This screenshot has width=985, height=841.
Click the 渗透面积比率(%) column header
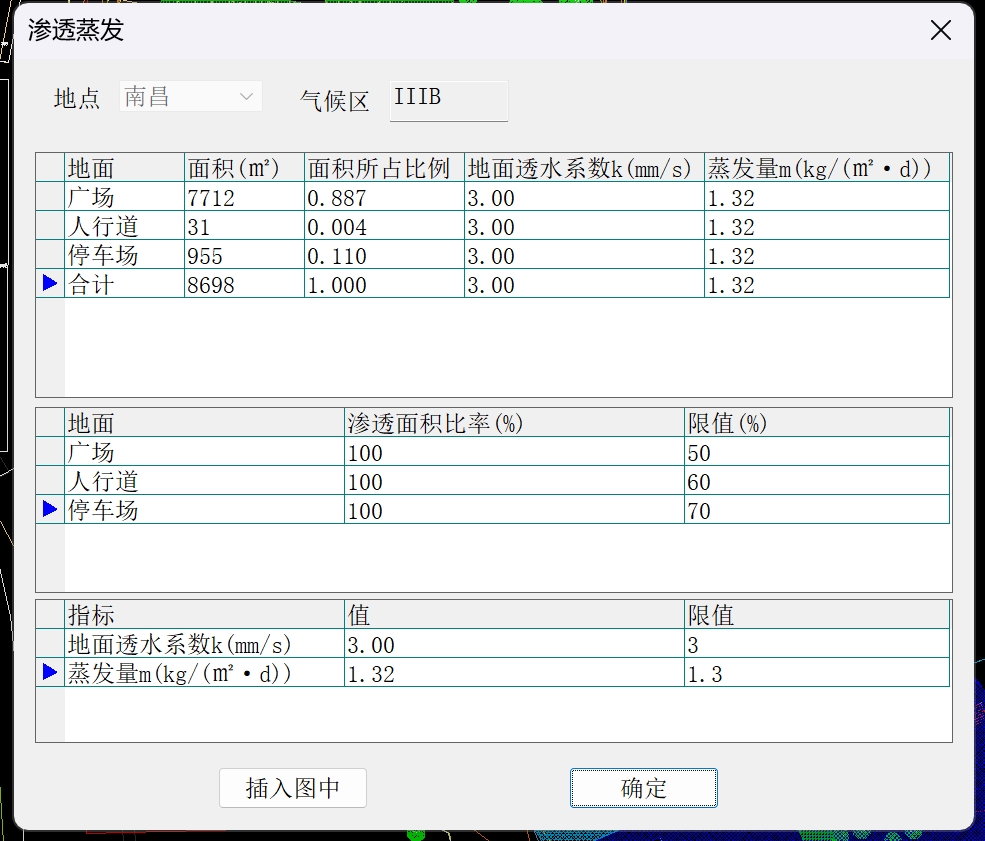point(513,423)
